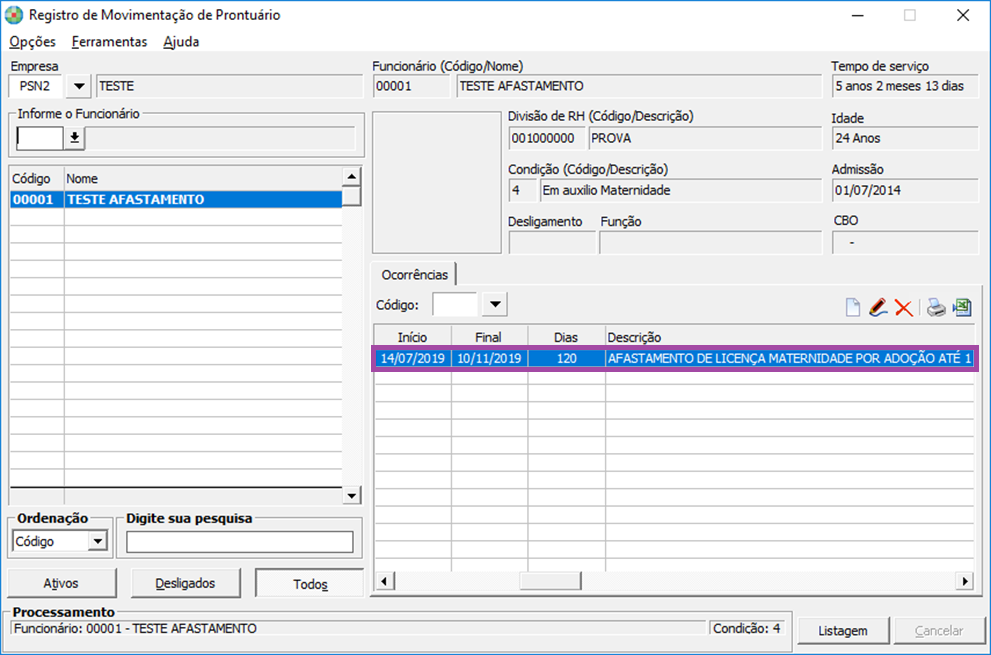The height and width of the screenshot is (655, 991).
Task: Click the Em auxilio Maternidade condition field
Action: pyautogui.click(x=681, y=190)
